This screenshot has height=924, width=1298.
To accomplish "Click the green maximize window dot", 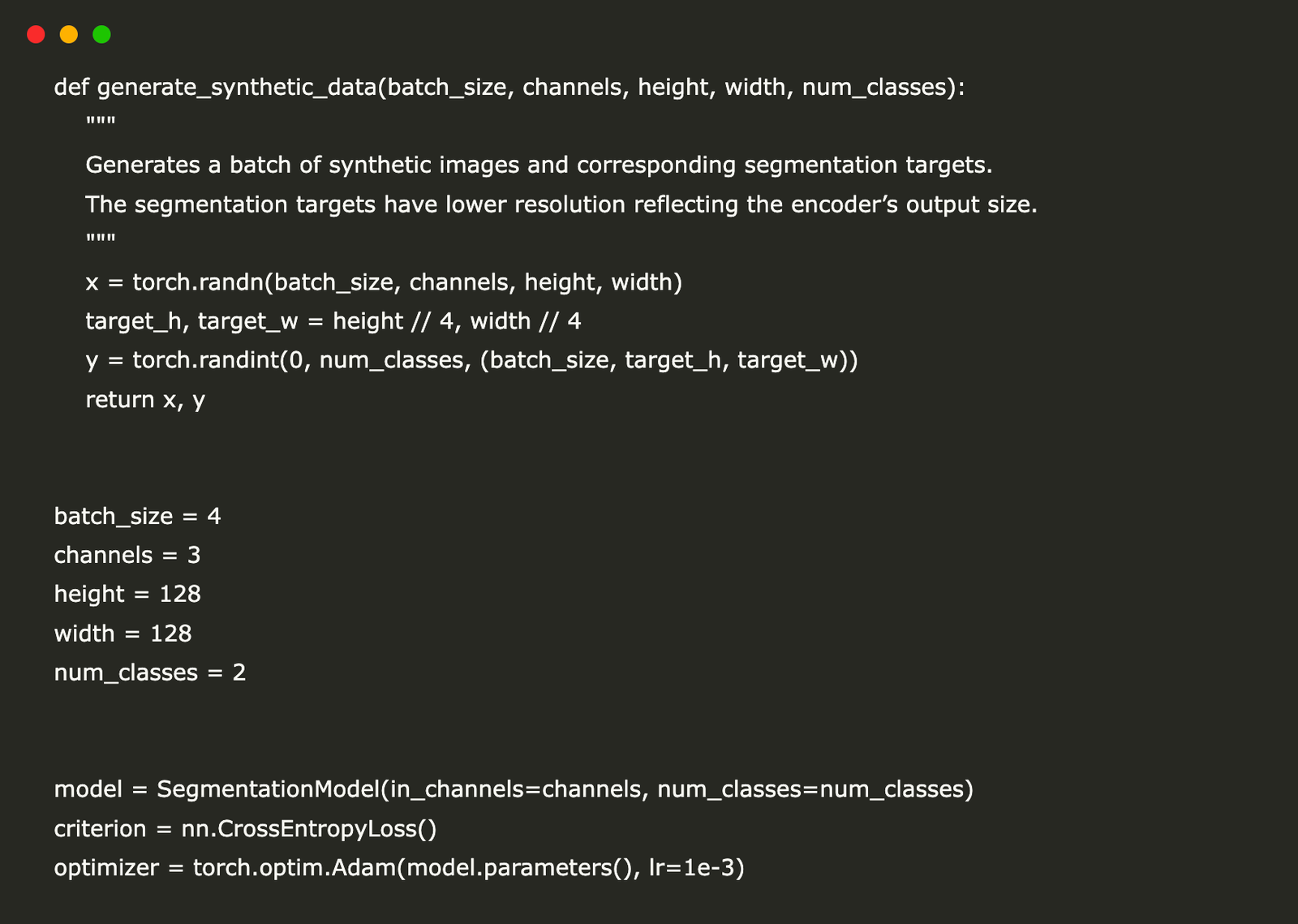I will (101, 34).
